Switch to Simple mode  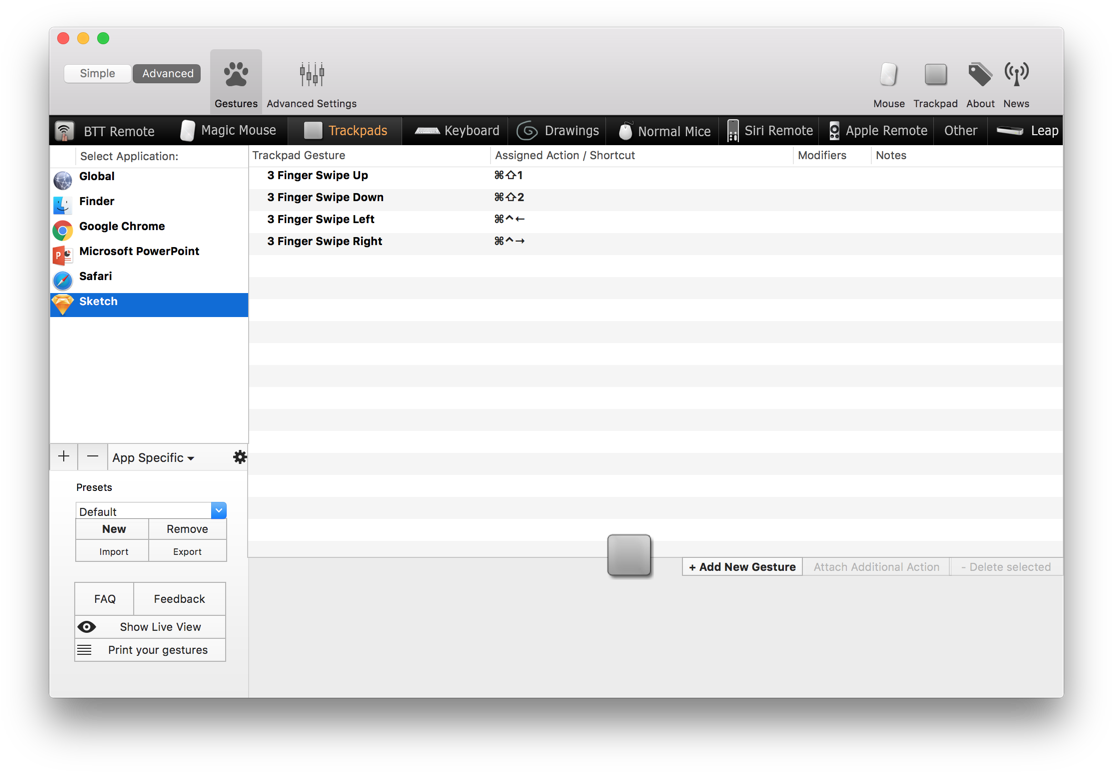[98, 73]
